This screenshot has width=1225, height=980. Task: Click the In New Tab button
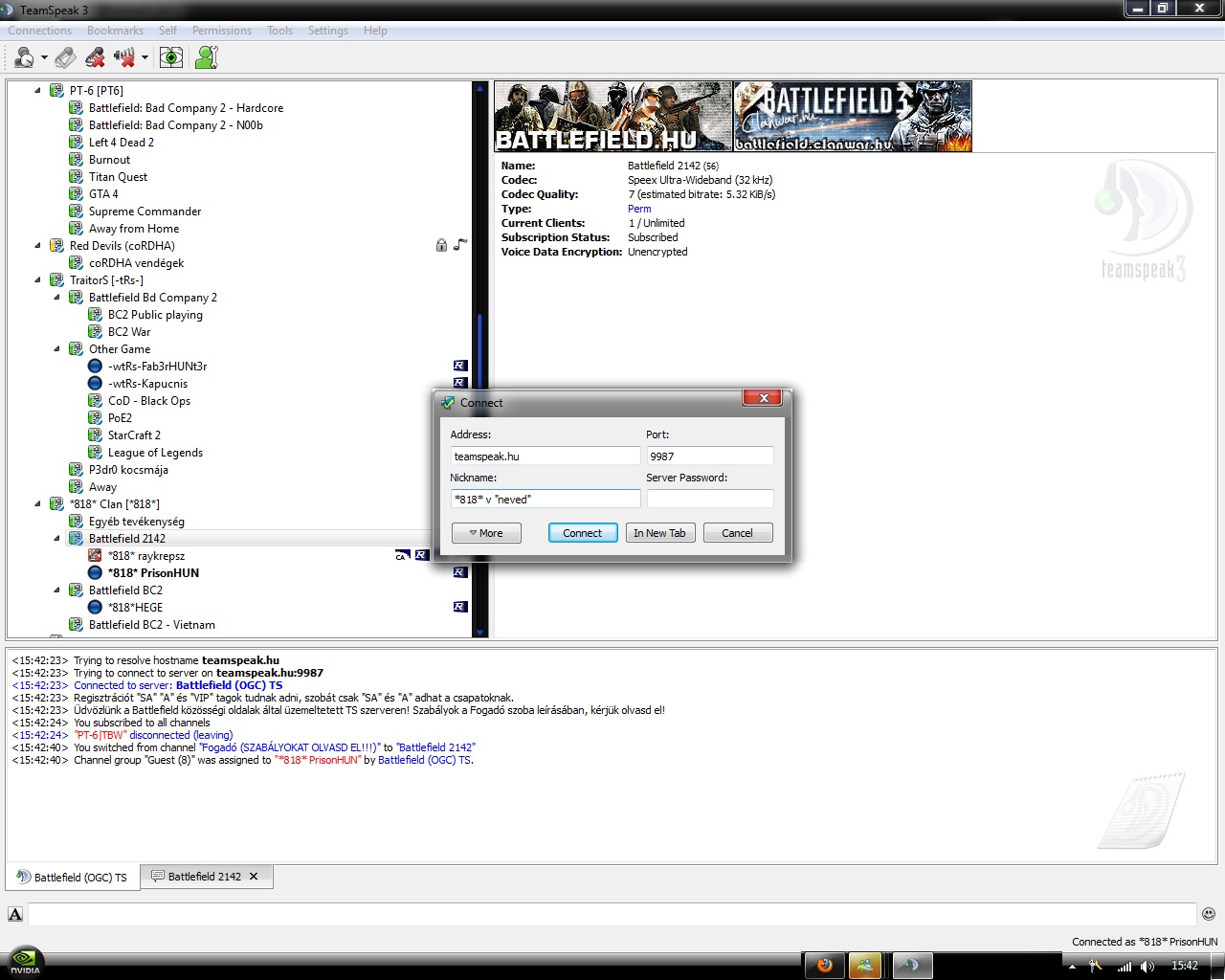pos(659,533)
